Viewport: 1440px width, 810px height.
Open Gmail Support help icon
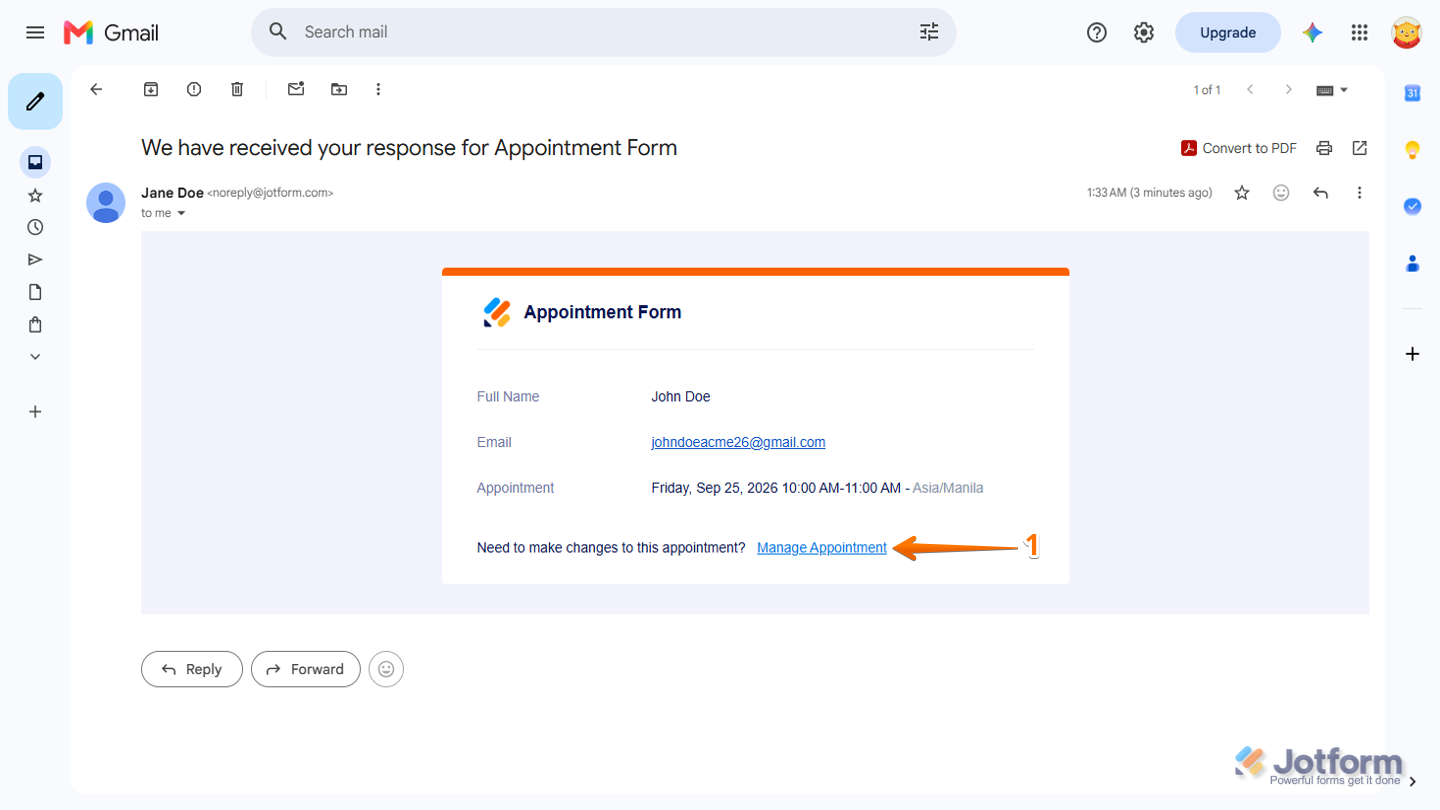pos(1097,32)
